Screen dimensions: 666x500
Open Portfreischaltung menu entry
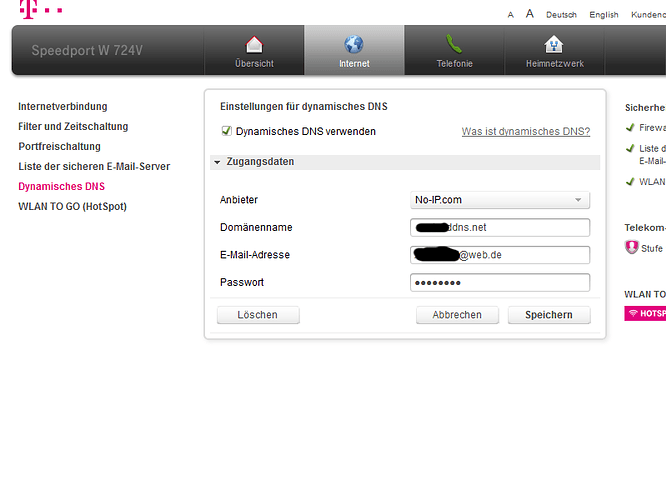point(59,147)
